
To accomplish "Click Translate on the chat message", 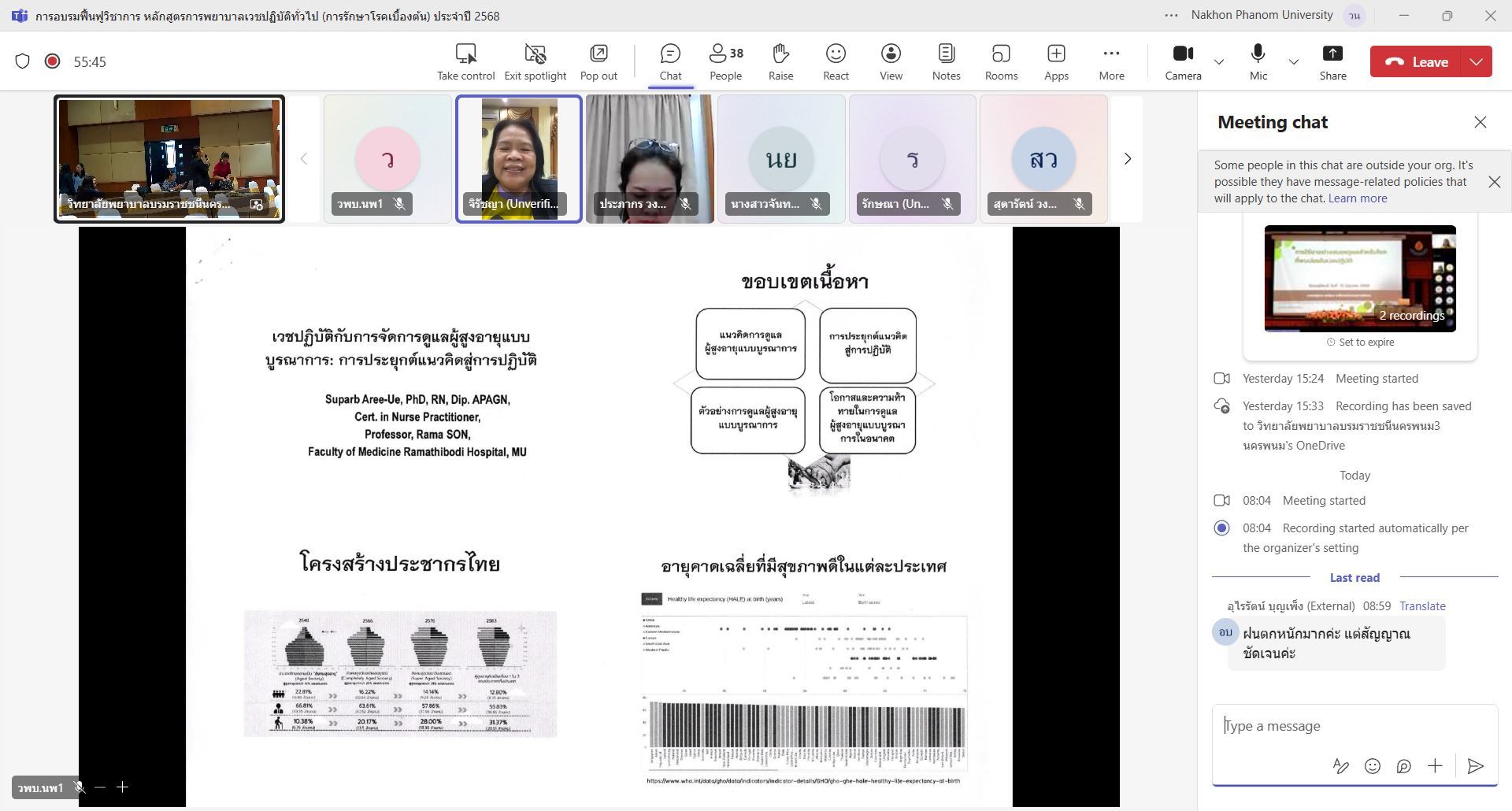I will click(x=1422, y=606).
